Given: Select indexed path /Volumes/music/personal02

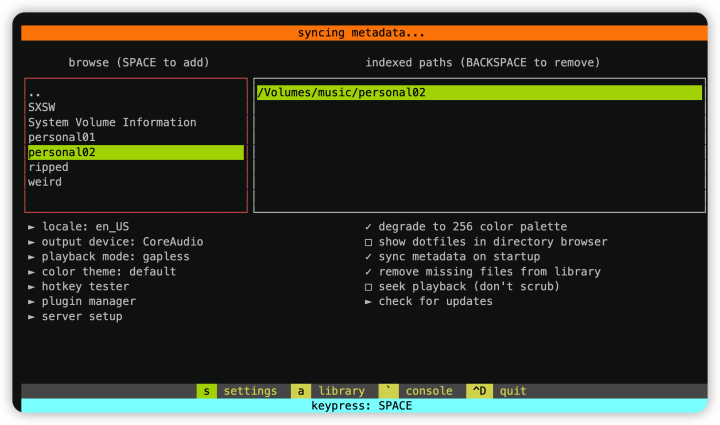Looking at the screenshot, I should 479,93.
